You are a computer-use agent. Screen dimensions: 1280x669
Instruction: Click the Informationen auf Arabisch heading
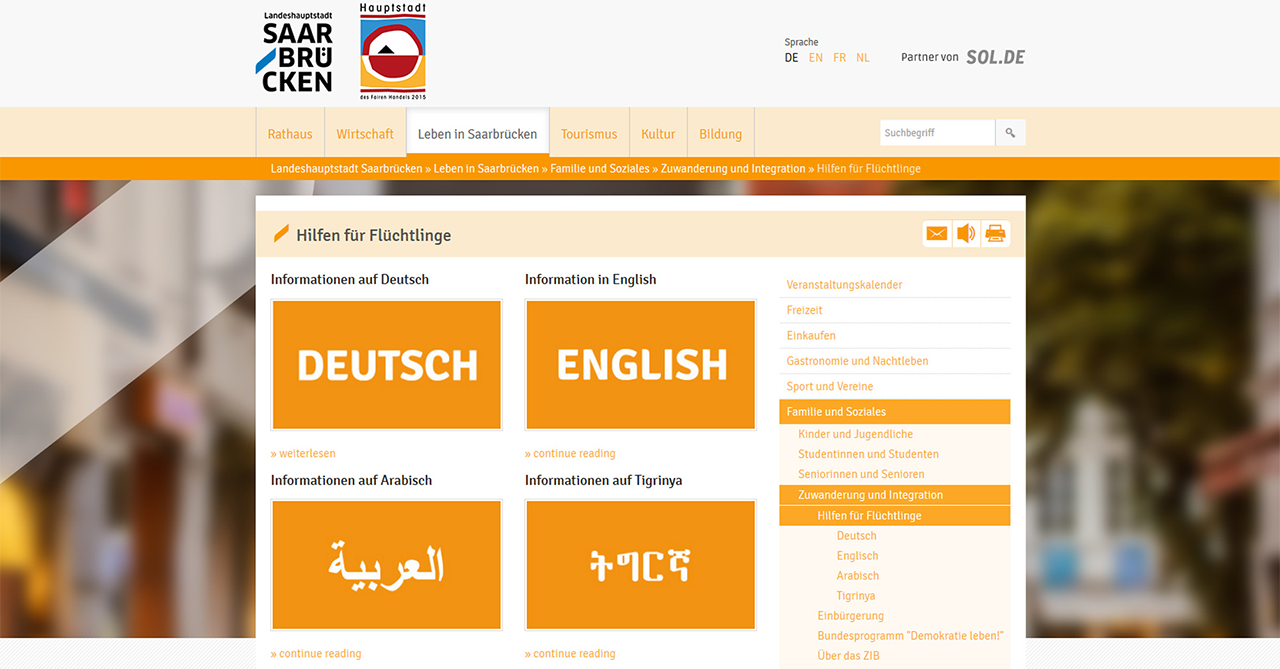[352, 480]
